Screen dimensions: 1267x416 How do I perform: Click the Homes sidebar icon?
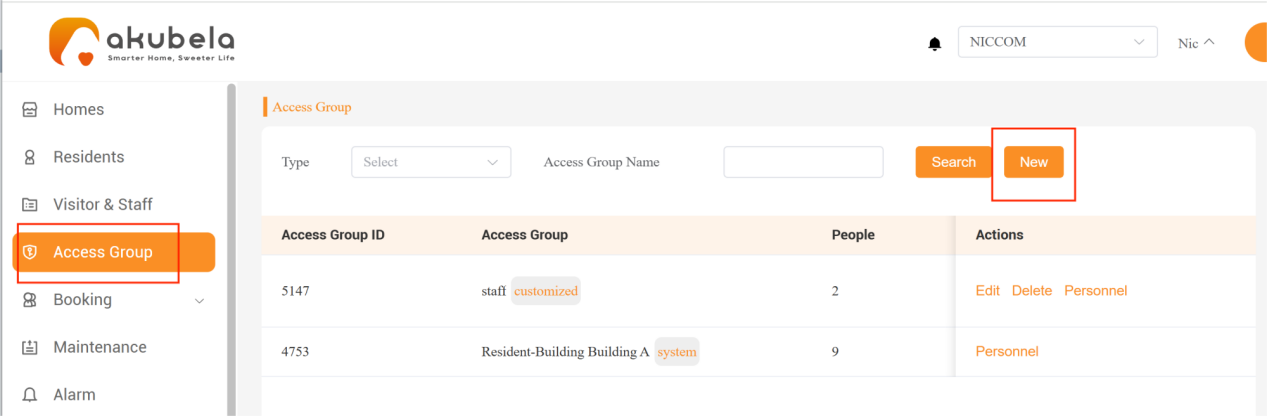click(30, 109)
